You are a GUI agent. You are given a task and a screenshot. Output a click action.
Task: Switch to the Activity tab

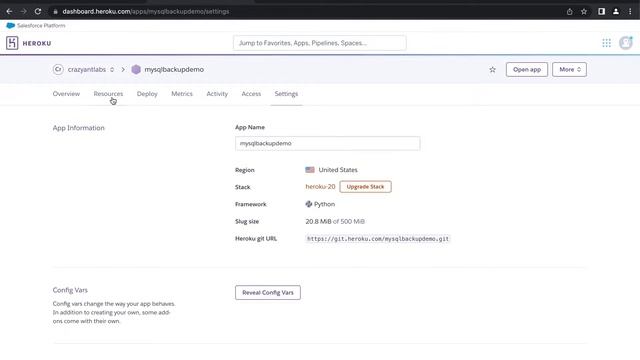217,94
